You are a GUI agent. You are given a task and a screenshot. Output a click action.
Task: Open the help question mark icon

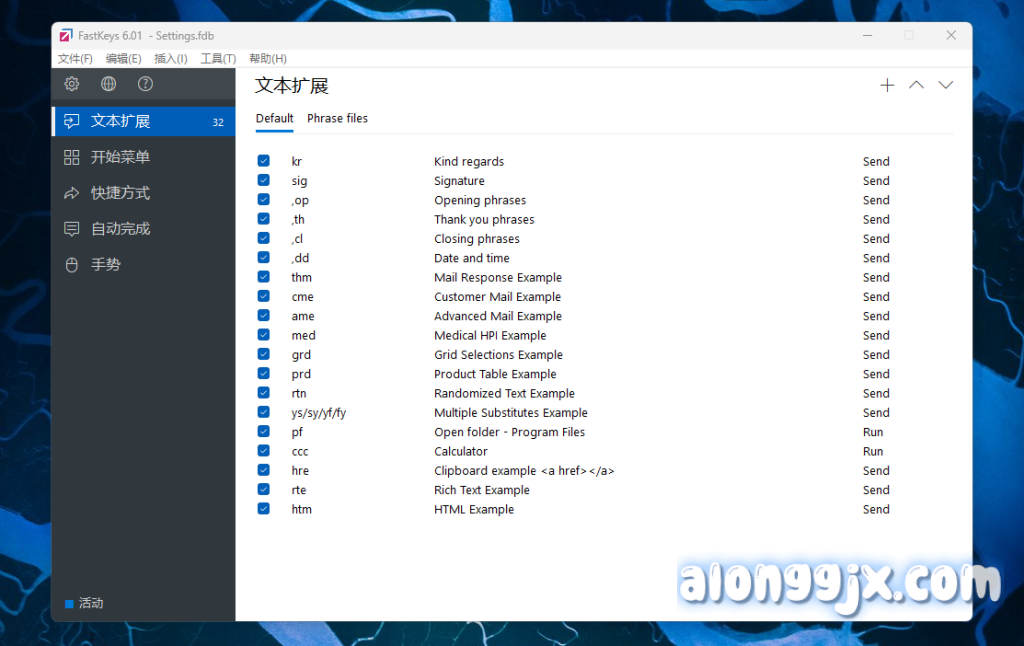[146, 85]
